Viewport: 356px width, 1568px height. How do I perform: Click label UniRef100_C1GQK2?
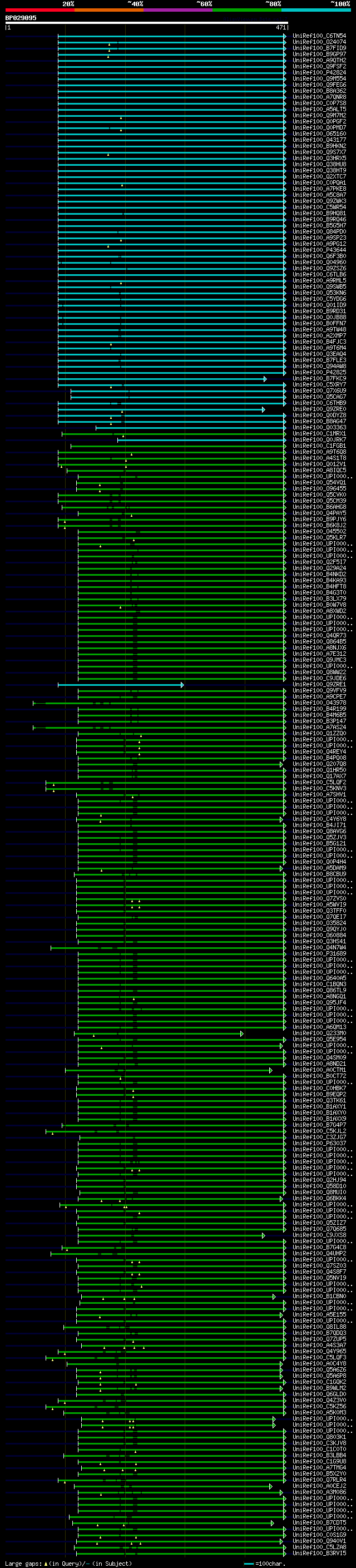[319, 1382]
